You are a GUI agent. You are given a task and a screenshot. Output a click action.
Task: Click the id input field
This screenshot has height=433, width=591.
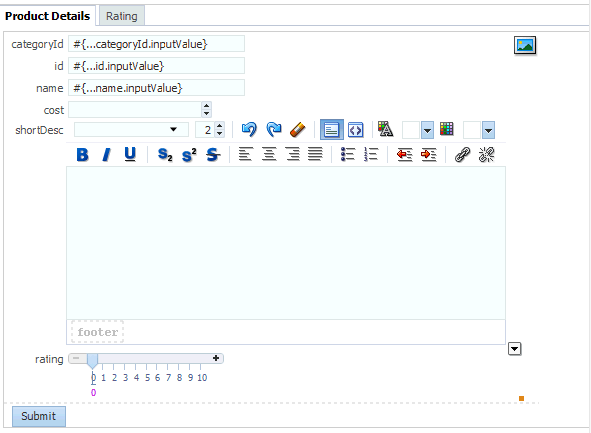coord(156,66)
